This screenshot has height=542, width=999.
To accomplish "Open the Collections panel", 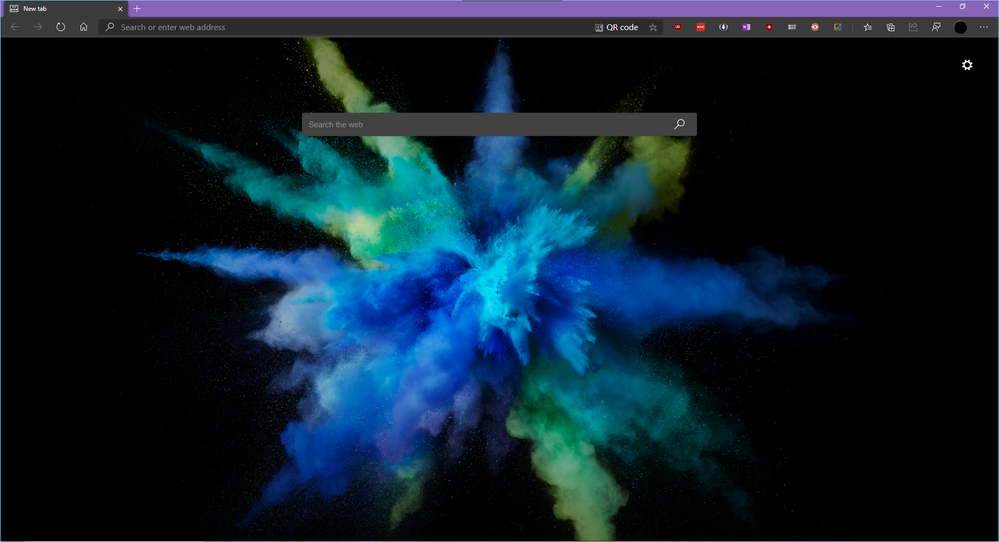I will [891, 27].
